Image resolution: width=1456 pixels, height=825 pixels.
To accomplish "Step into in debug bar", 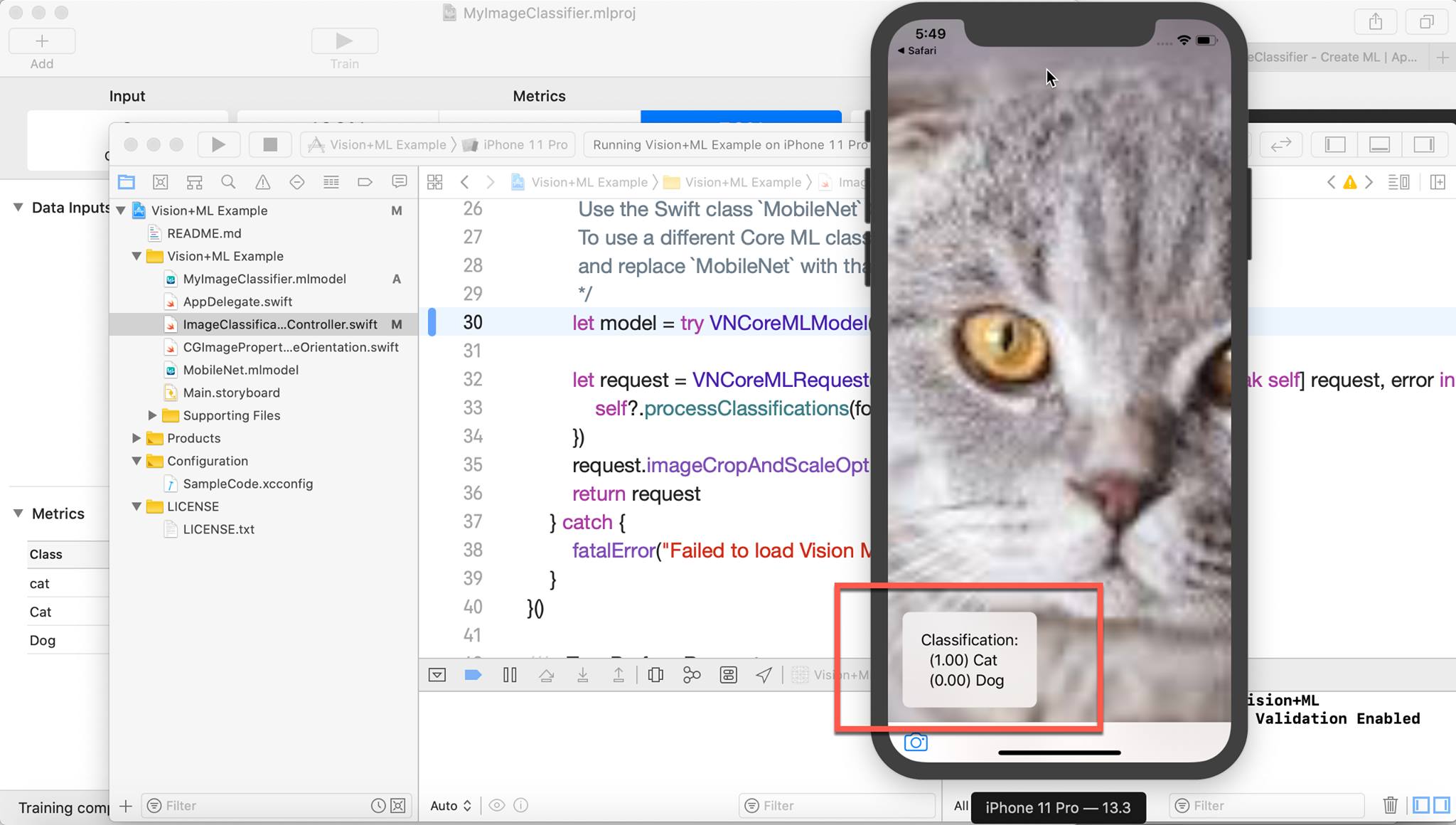I will coord(582,675).
